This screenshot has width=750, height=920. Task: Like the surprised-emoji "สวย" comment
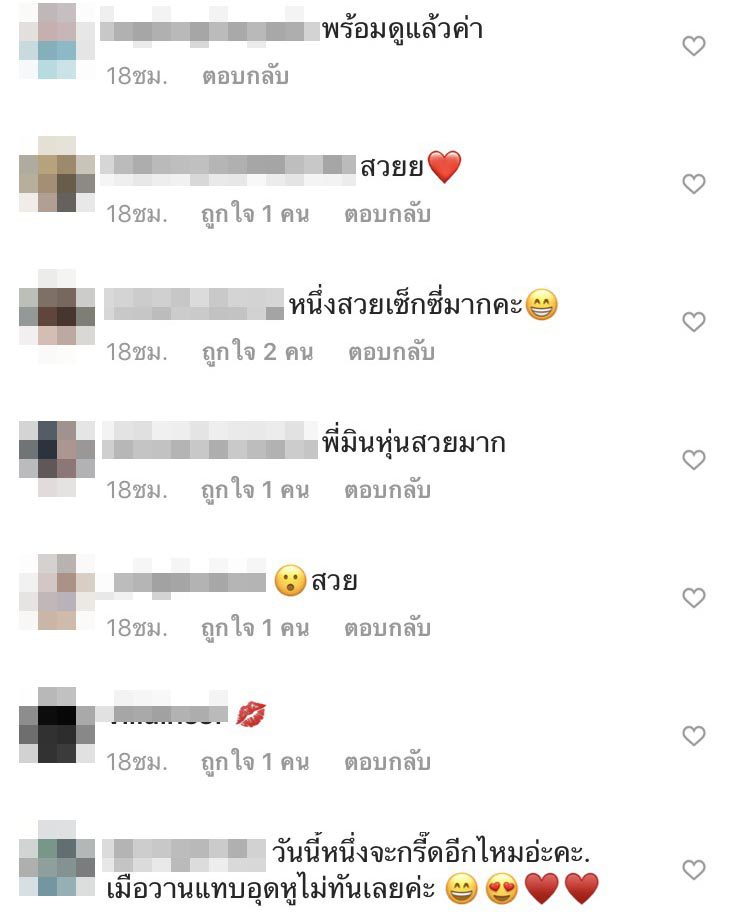693,597
